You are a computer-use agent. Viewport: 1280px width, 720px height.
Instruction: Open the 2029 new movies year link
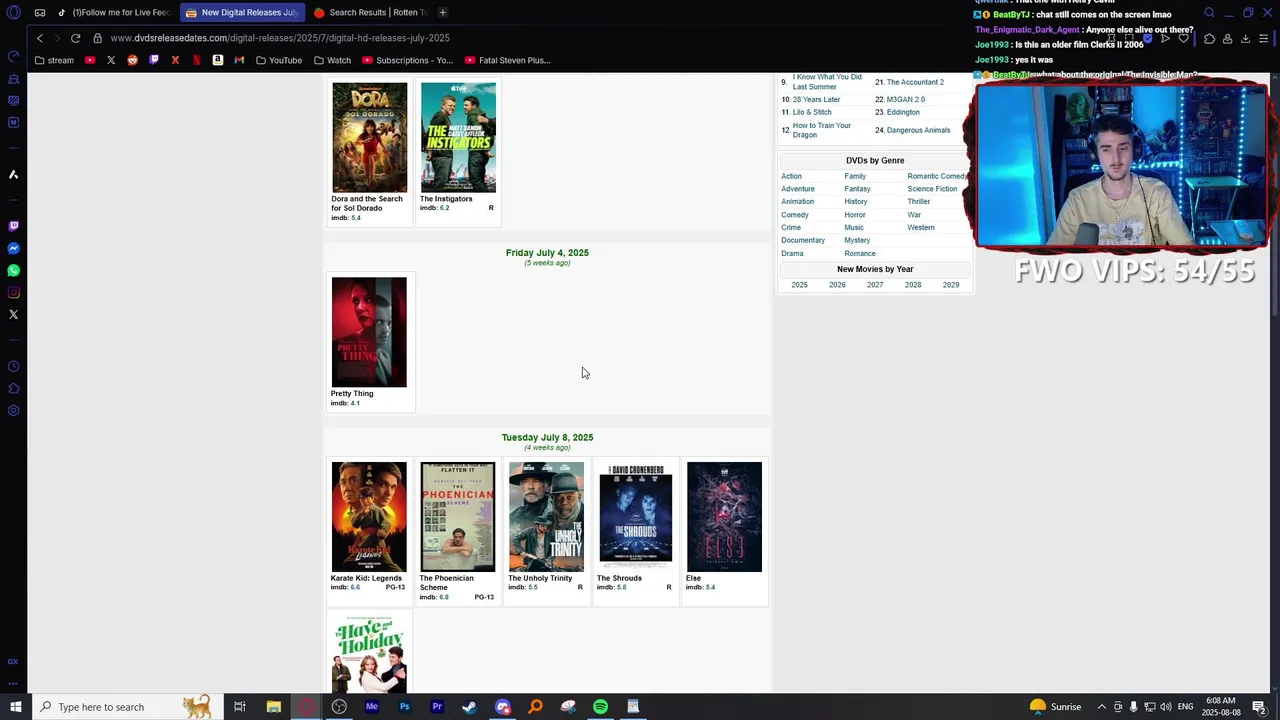pos(950,285)
